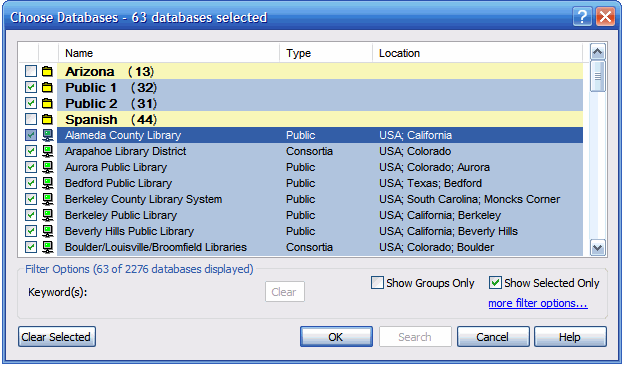The height and width of the screenshot is (366, 624).
Task: Click the Consortia type of Arapahoe Library District
Action: (x=309, y=151)
